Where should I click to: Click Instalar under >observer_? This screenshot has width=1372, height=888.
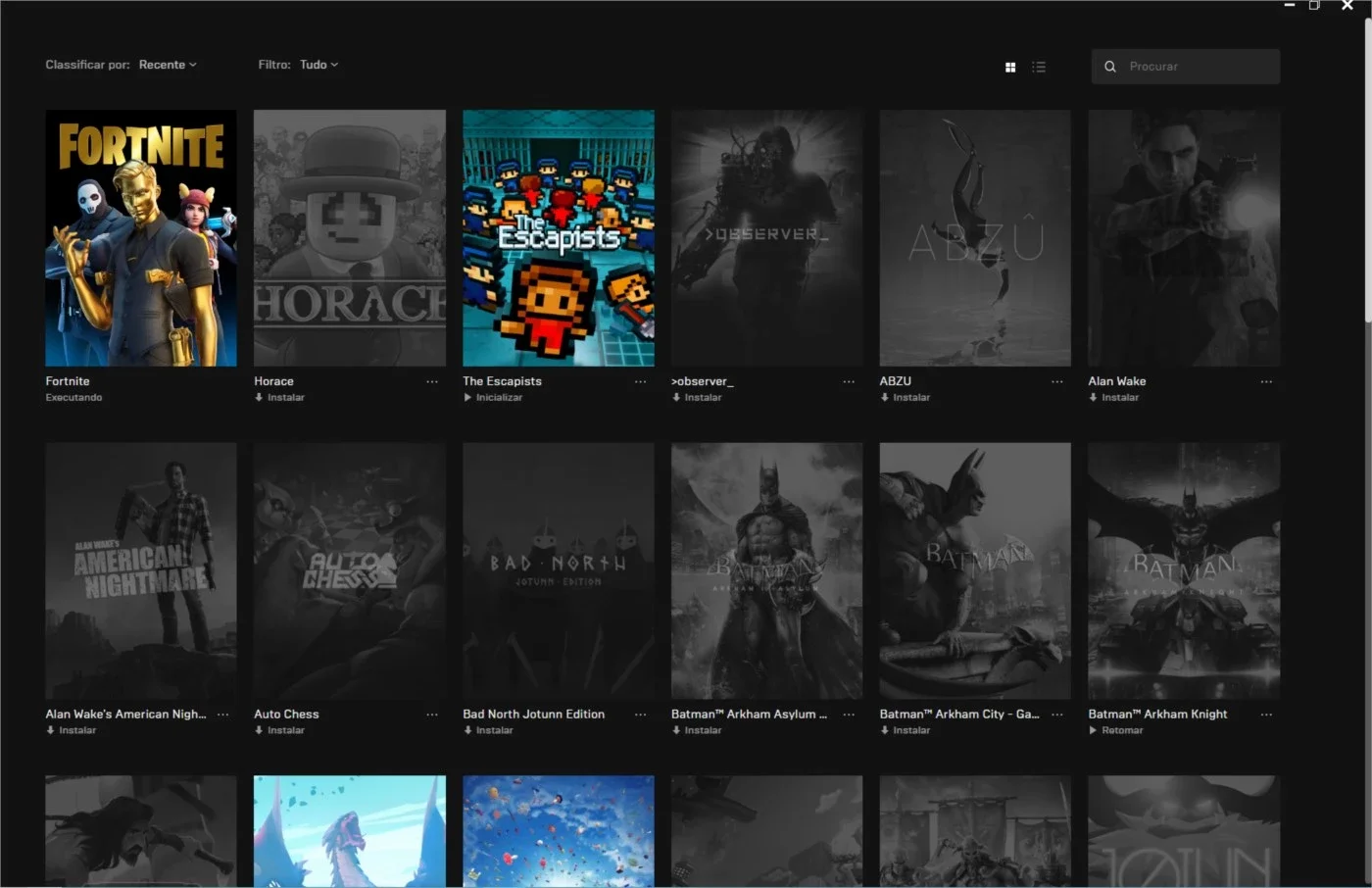(697, 398)
